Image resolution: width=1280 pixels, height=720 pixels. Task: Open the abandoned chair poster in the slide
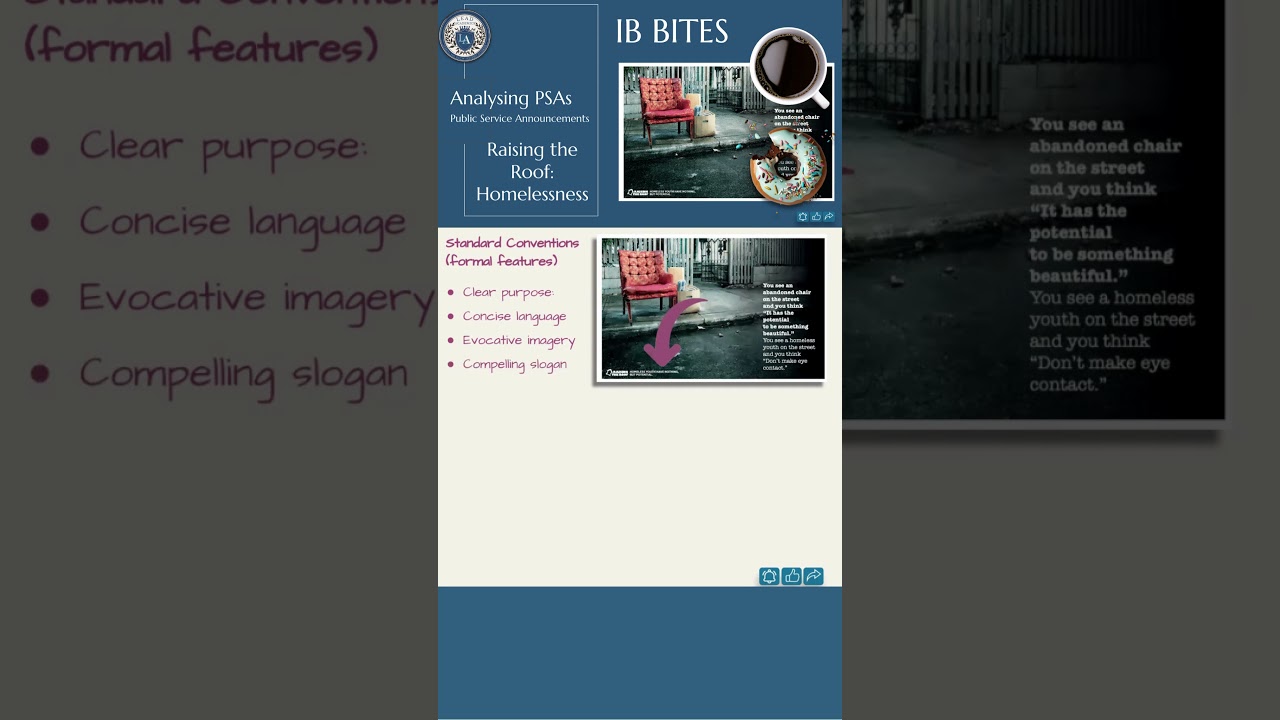713,309
